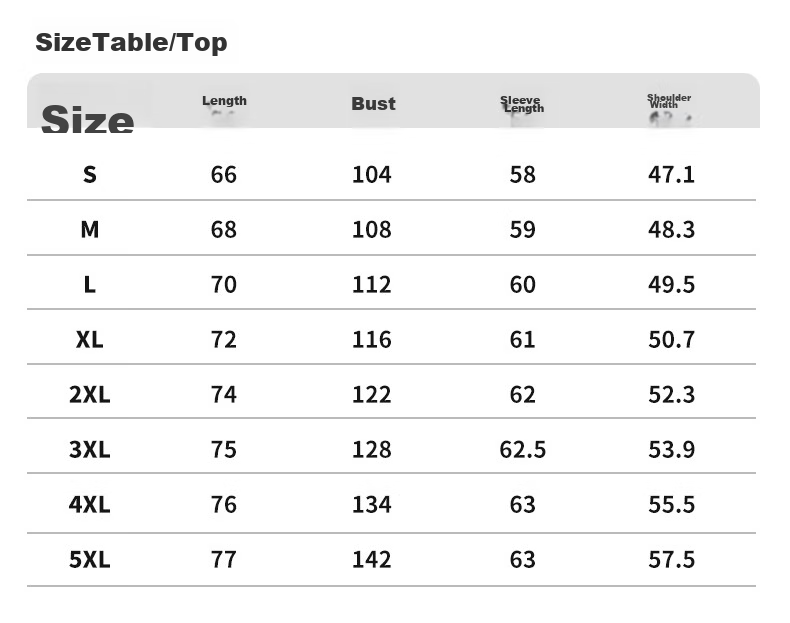Select the 4XL size row label
This screenshot has width=790, height=623.
(x=90, y=504)
